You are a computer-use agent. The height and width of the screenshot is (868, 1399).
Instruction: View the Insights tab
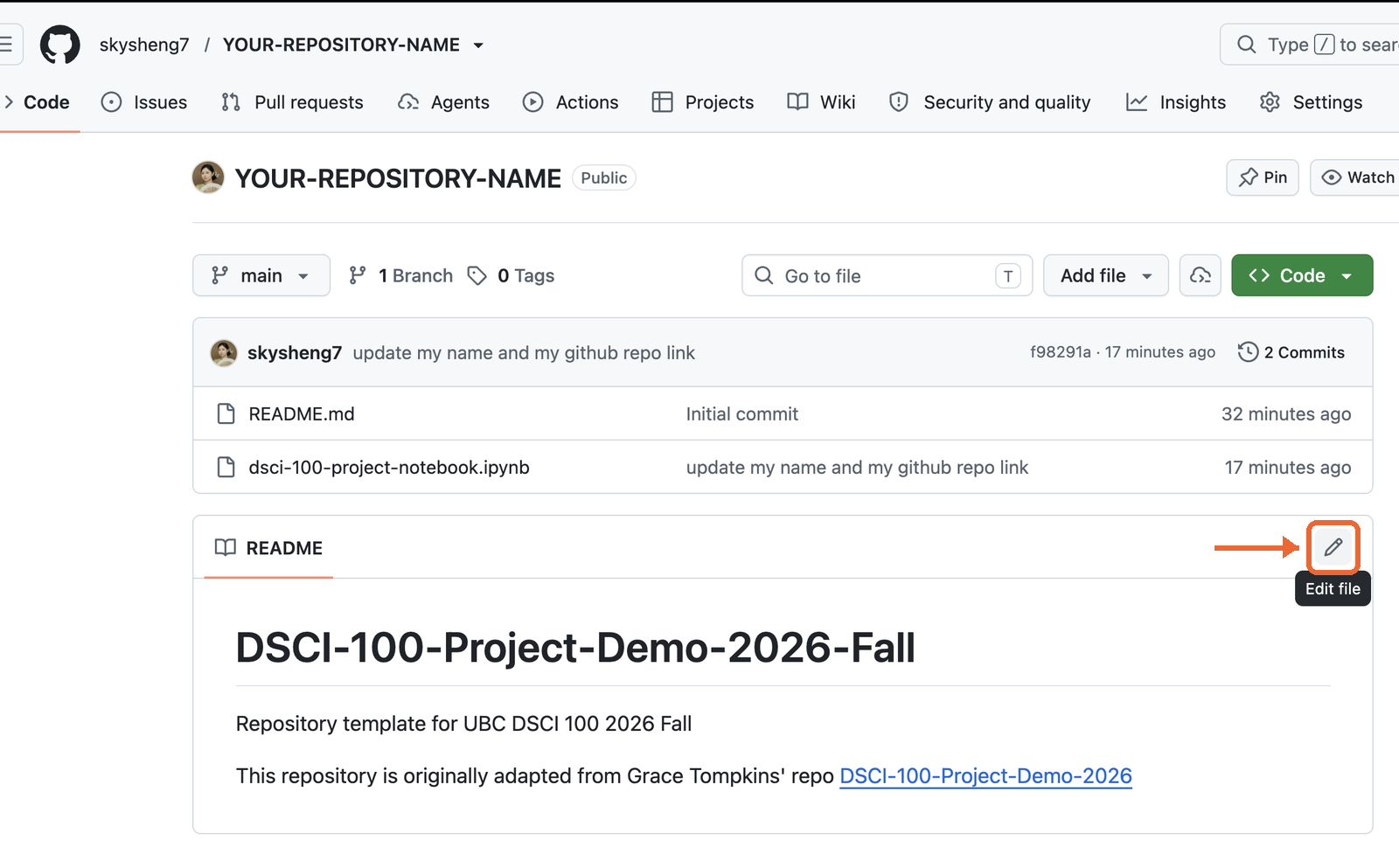pyautogui.click(x=1176, y=102)
